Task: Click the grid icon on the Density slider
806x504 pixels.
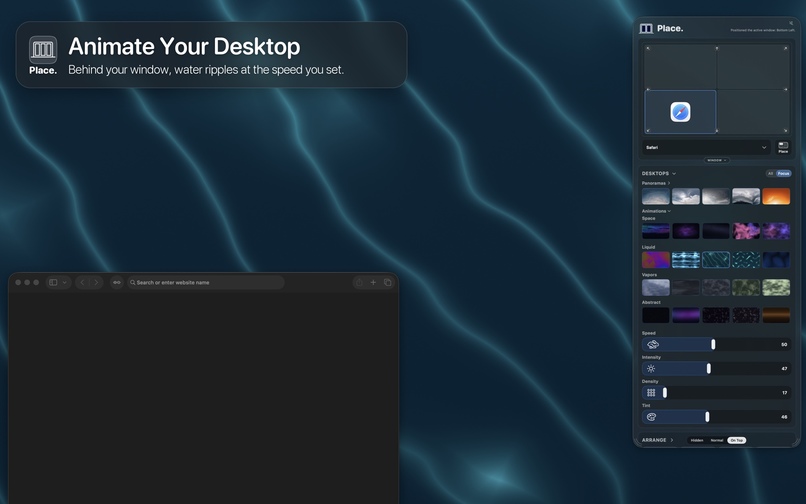Action: pyautogui.click(x=651, y=393)
